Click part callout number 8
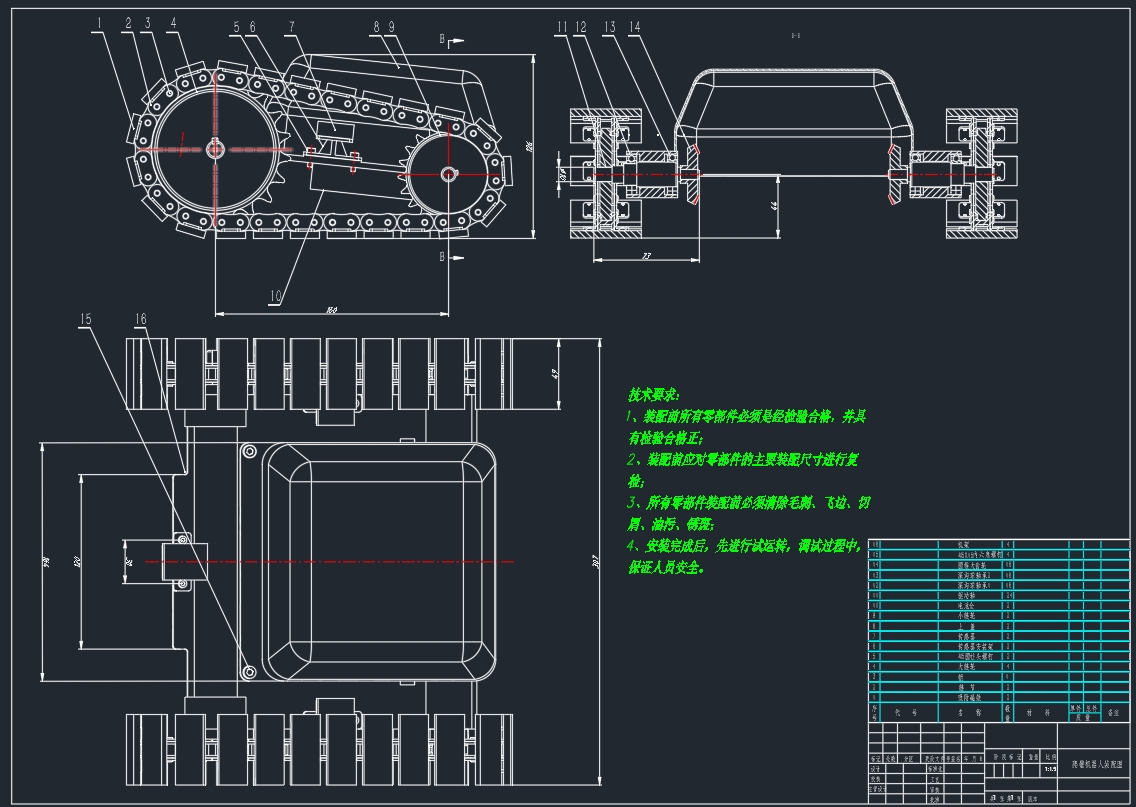 tap(376, 28)
